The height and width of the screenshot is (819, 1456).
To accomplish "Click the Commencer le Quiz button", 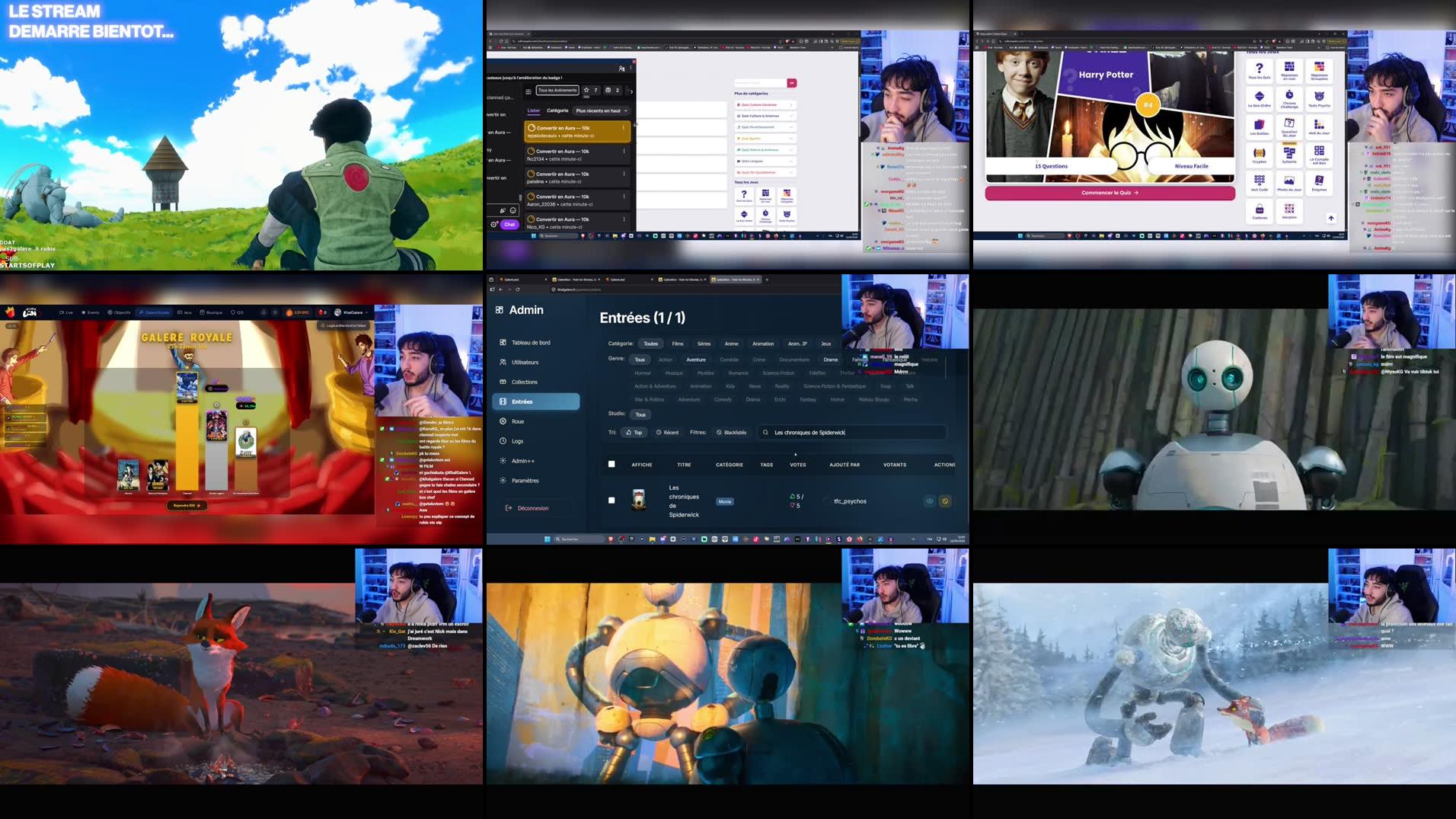I will point(1109,193).
